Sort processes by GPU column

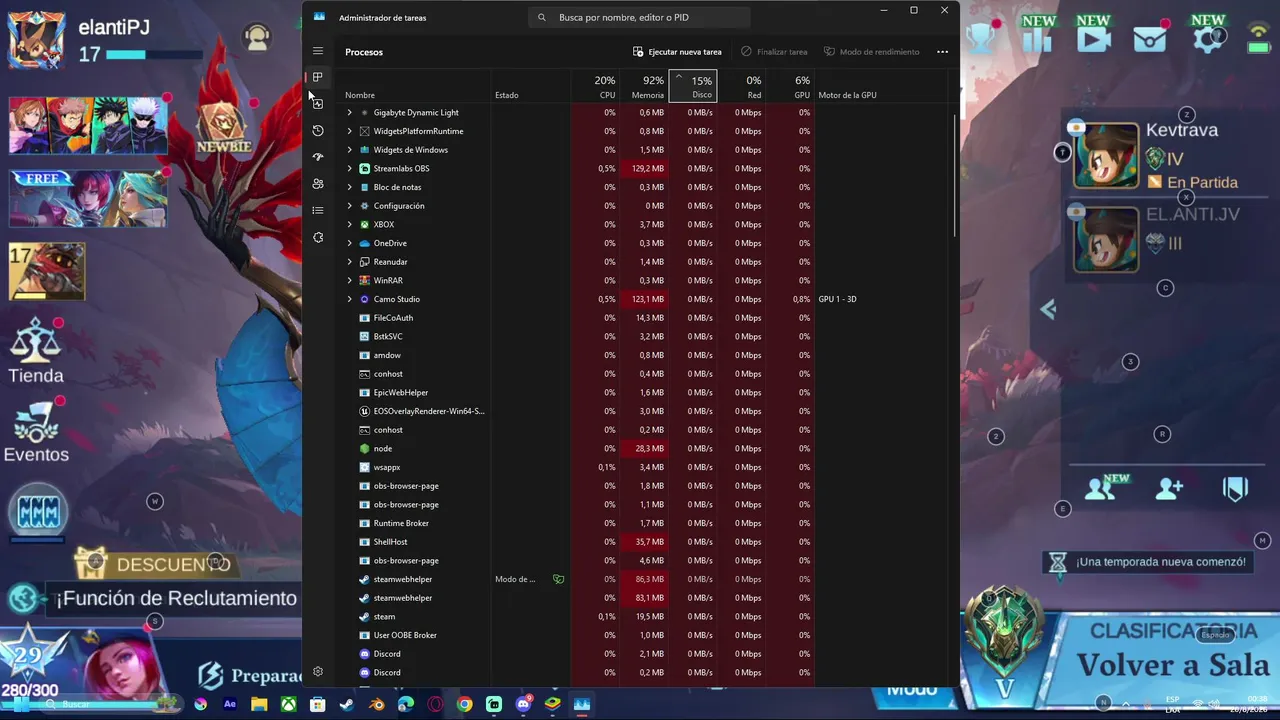pos(790,86)
